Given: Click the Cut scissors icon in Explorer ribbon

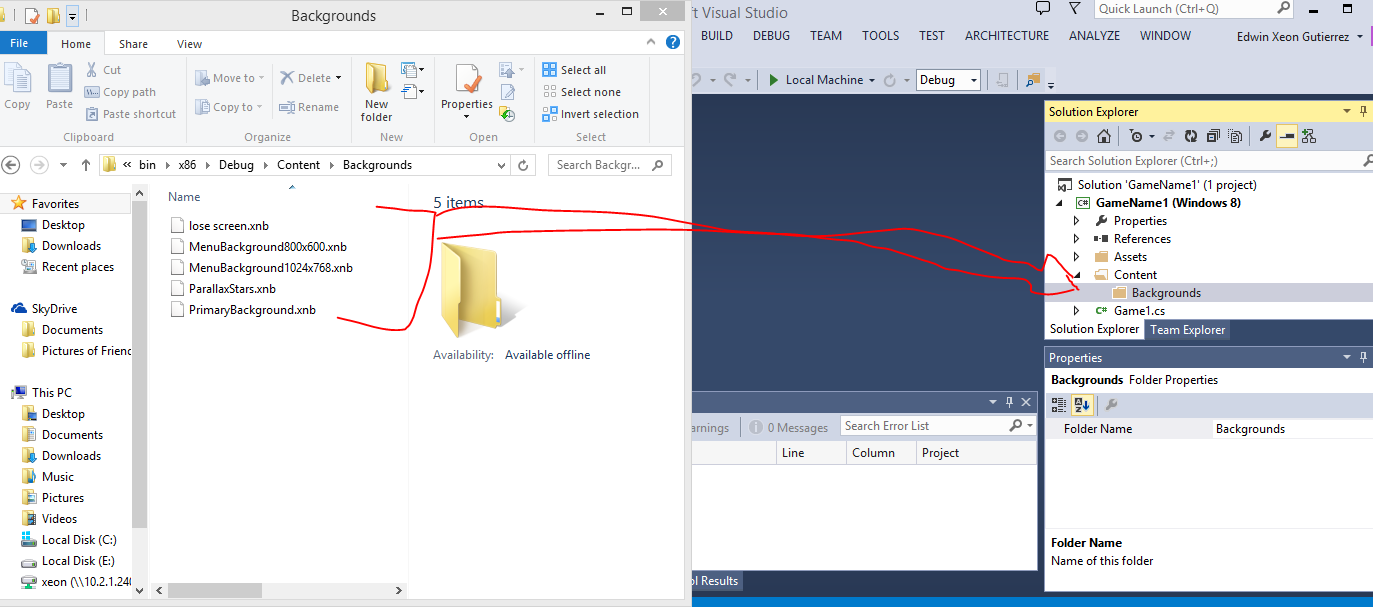Looking at the screenshot, I should pos(92,70).
